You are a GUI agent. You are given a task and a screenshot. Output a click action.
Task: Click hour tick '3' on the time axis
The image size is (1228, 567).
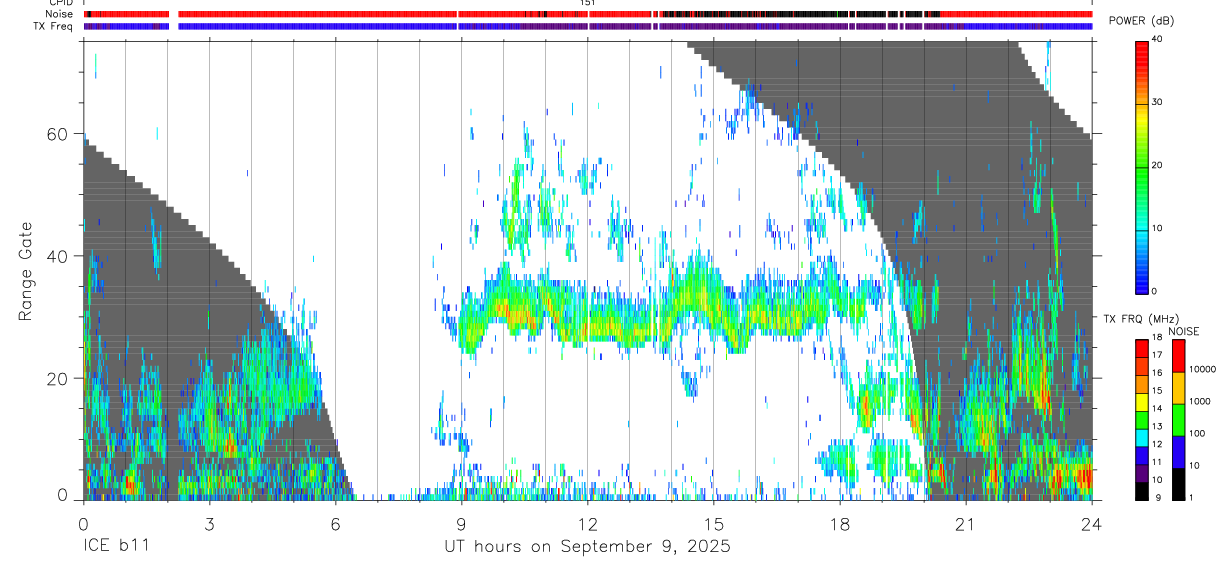pos(209,523)
